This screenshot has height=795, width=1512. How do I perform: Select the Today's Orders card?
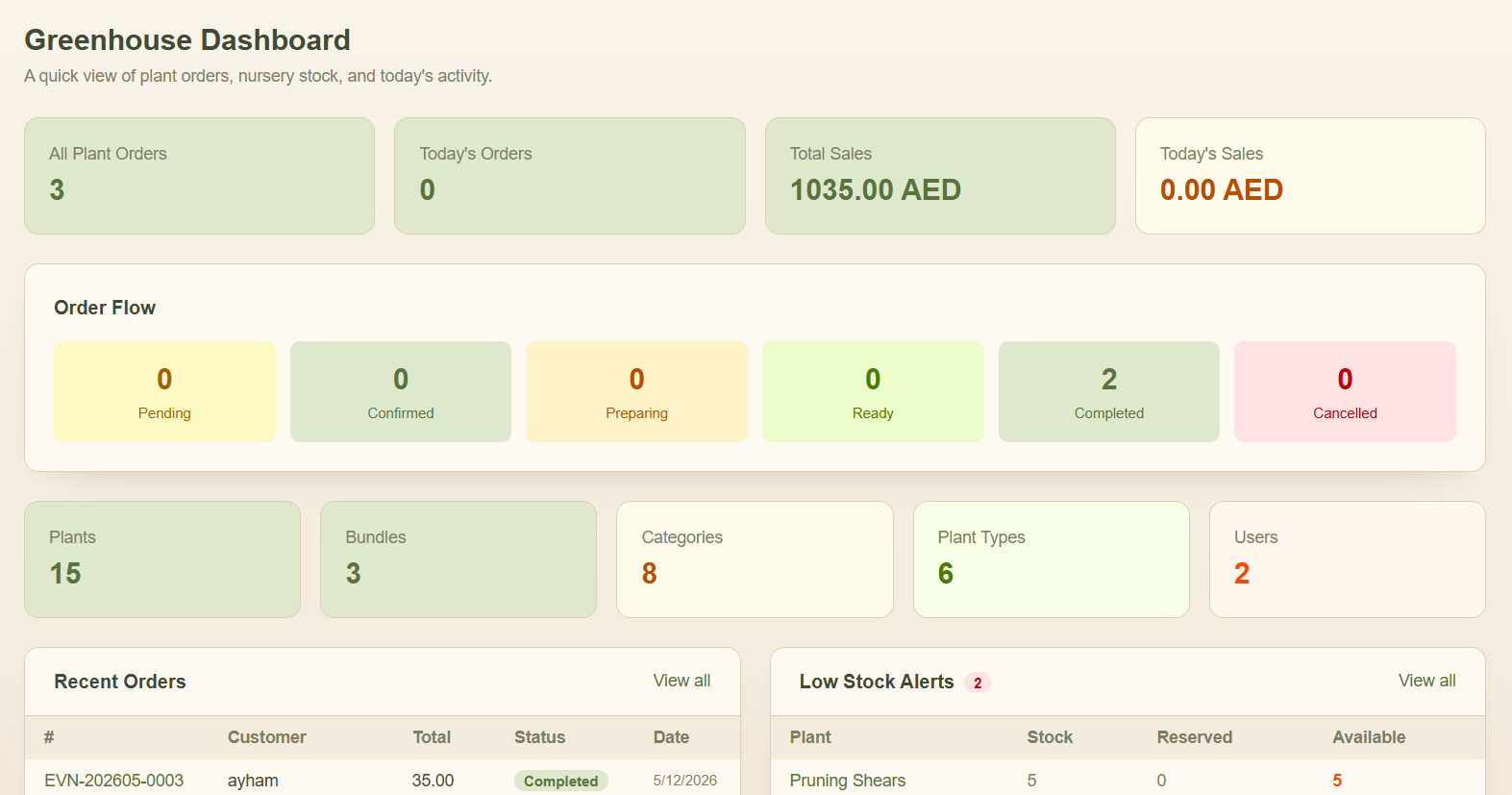tap(570, 176)
